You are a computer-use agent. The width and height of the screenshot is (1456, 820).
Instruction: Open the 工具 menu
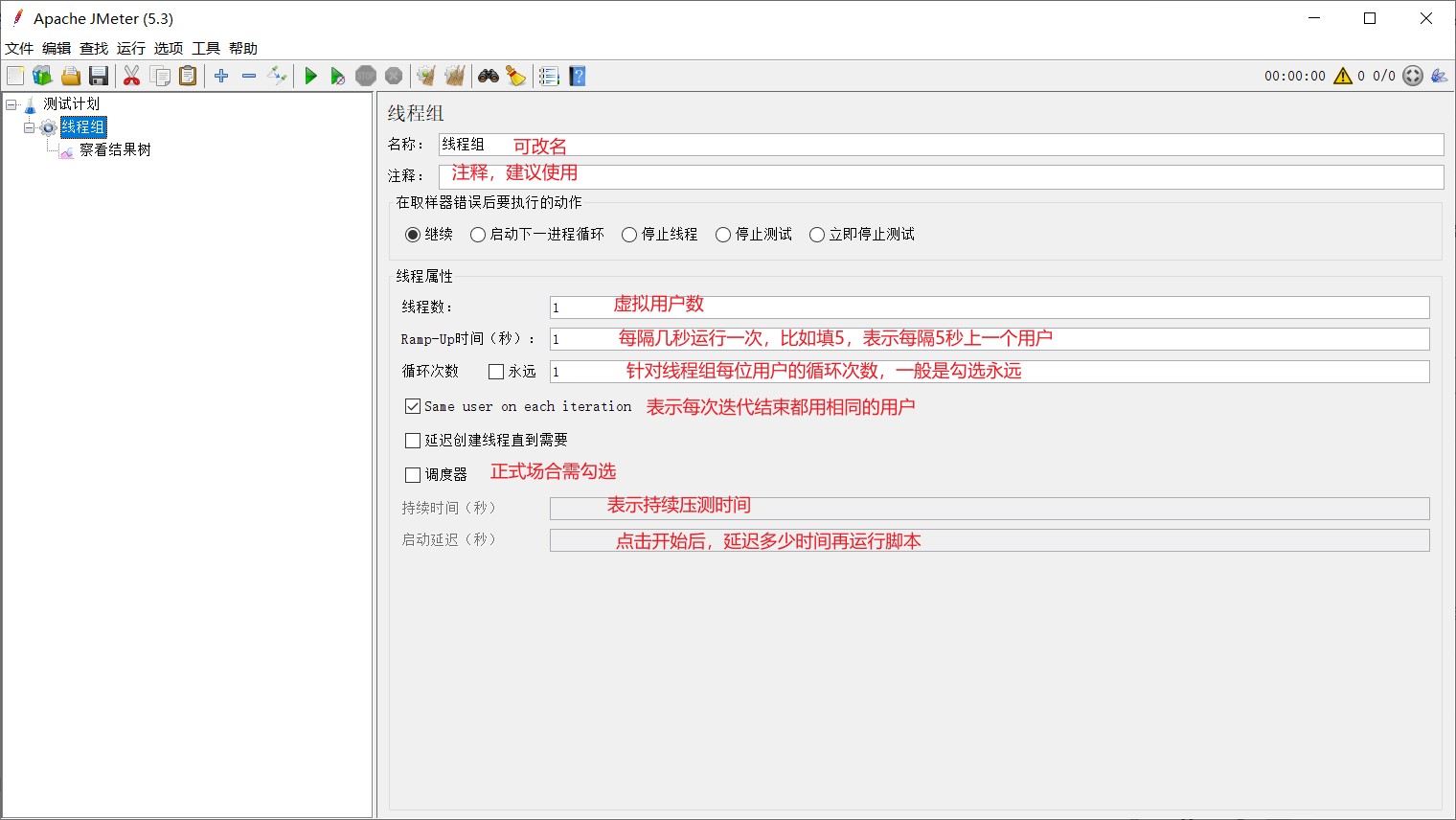206,48
